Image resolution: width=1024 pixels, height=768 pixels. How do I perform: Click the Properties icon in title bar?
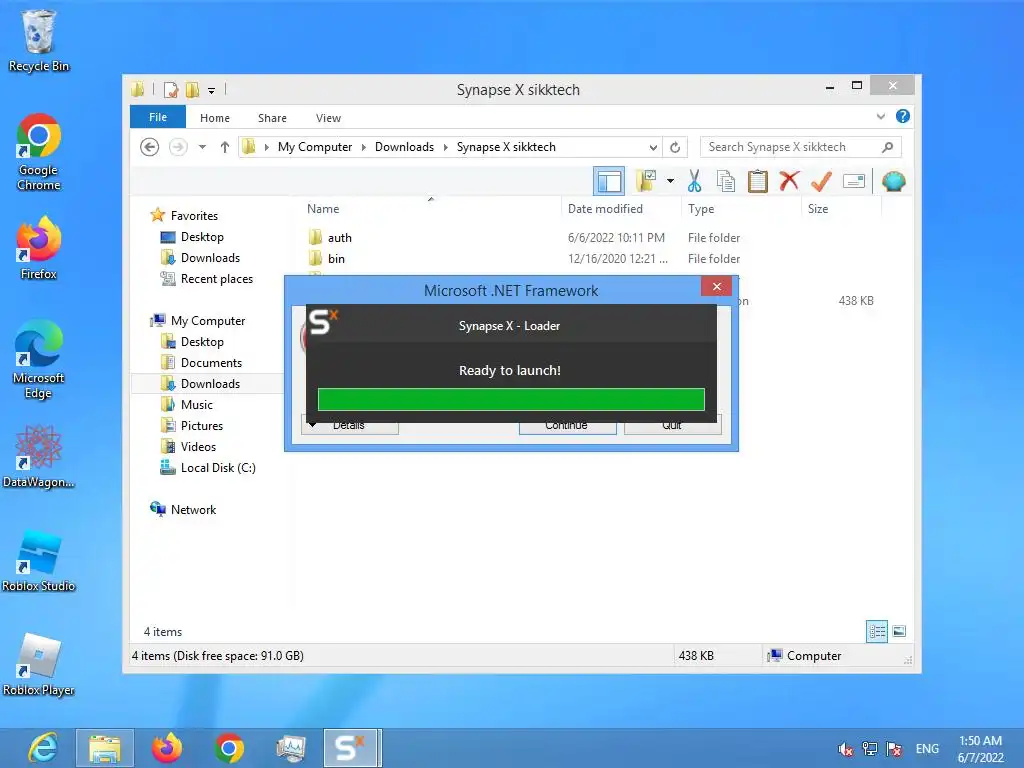[170, 90]
